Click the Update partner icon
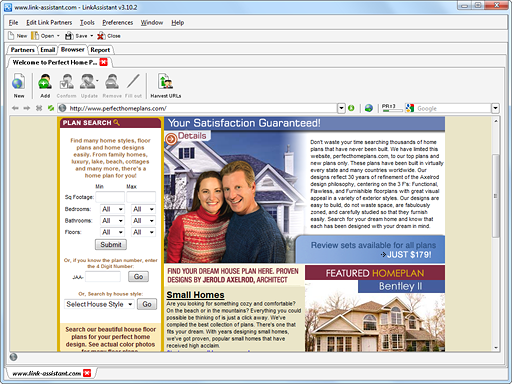This screenshot has height=384, width=512. click(89, 82)
